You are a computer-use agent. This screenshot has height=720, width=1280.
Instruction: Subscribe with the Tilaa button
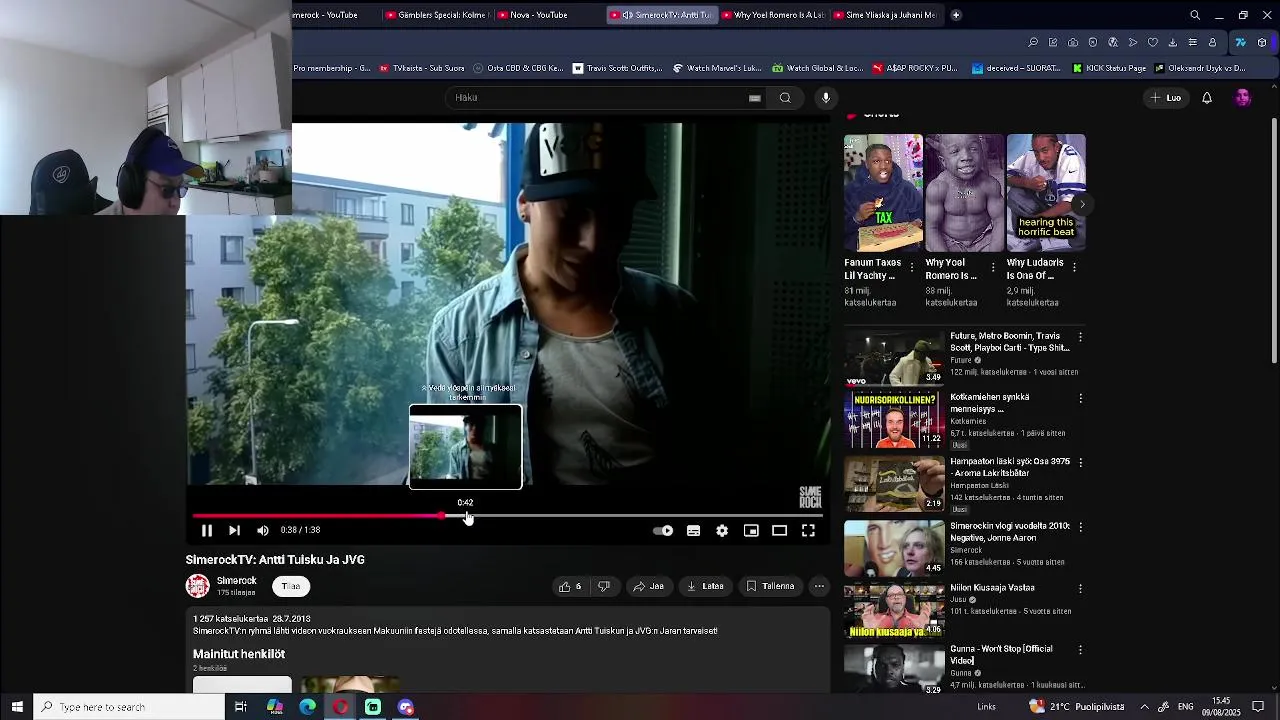tap(291, 586)
